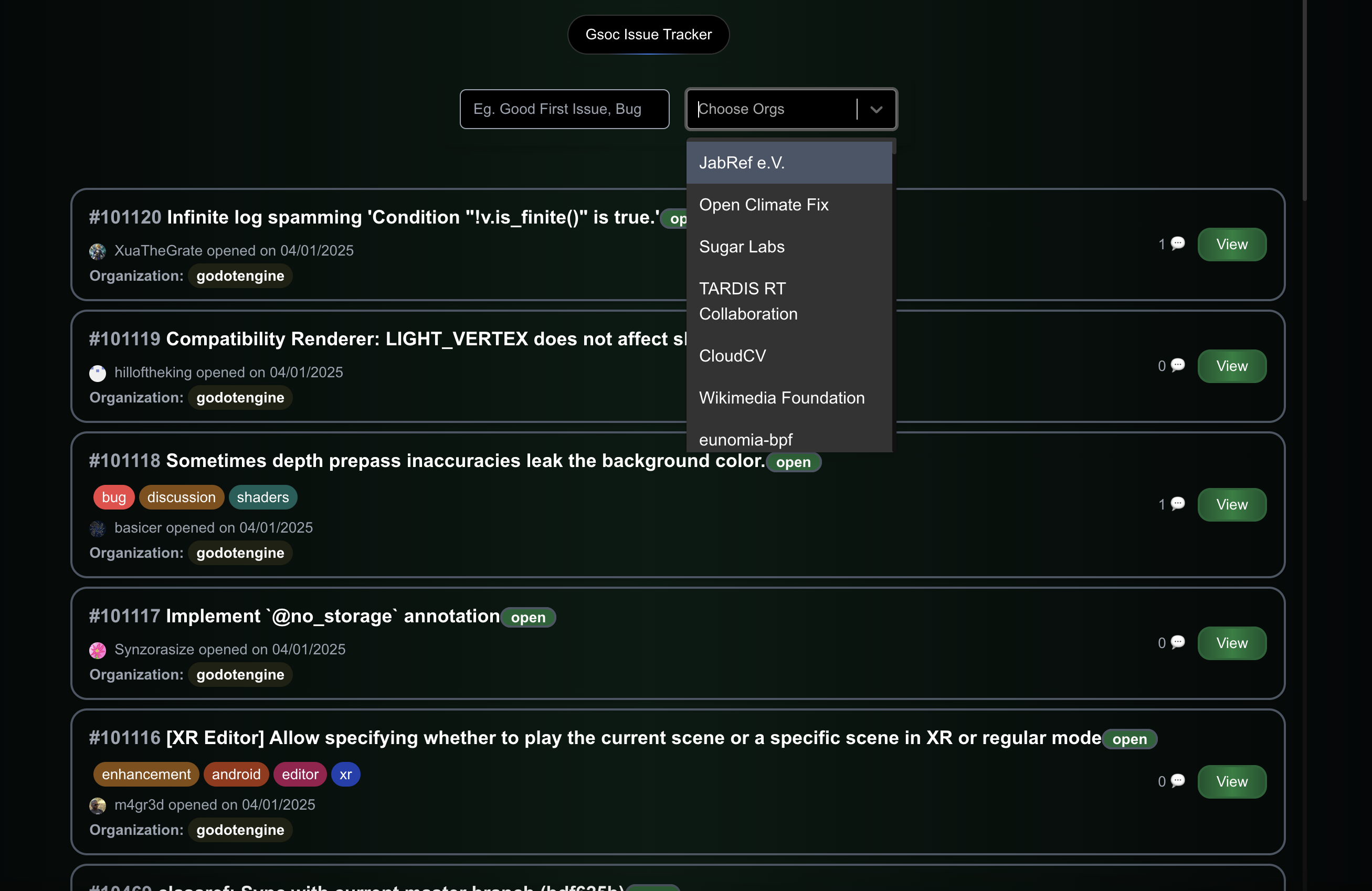Click the 'android' label tag
This screenshot has height=891, width=1372.
tap(236, 774)
